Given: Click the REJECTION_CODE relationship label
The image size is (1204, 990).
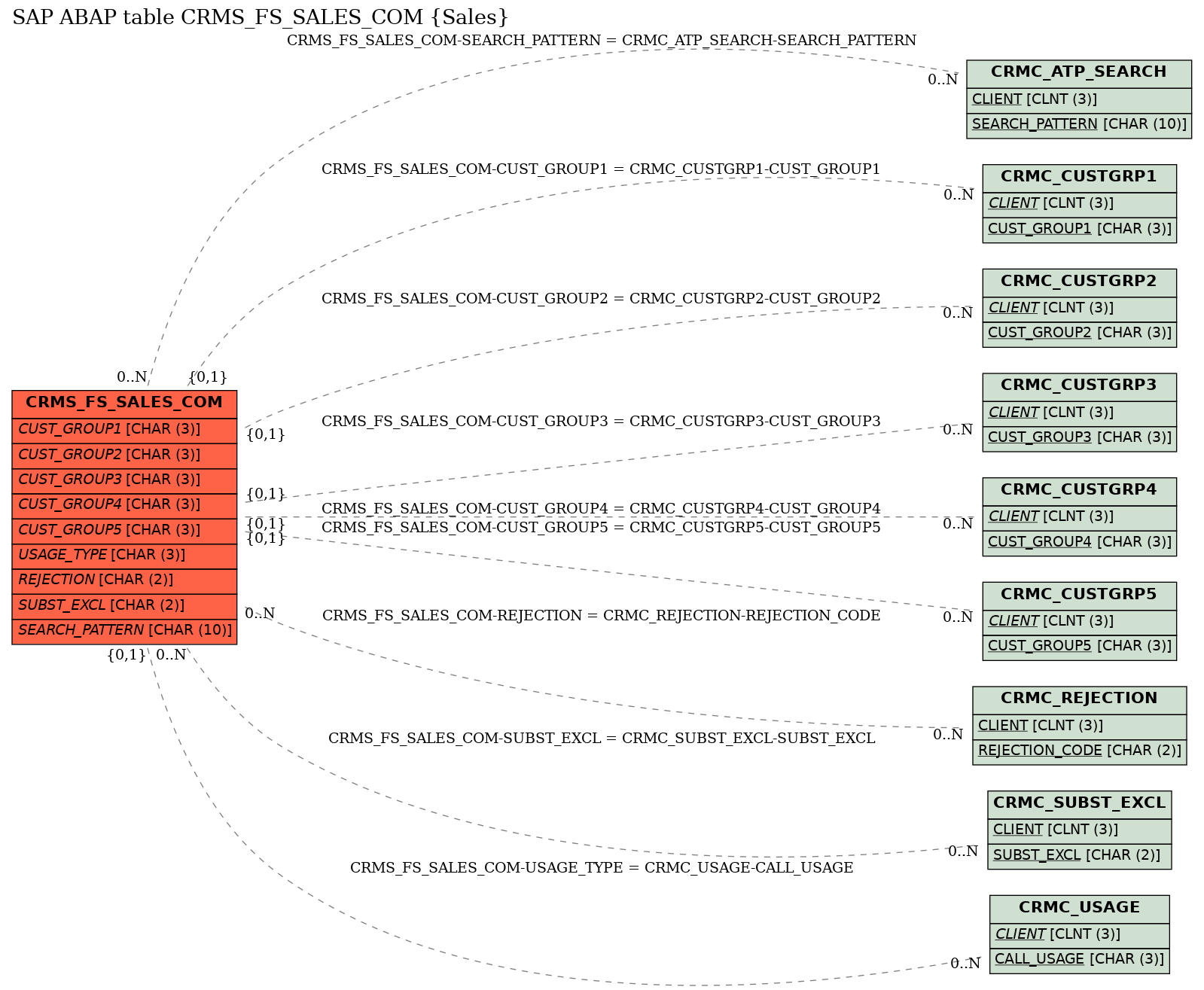Looking at the screenshot, I should click(602, 616).
